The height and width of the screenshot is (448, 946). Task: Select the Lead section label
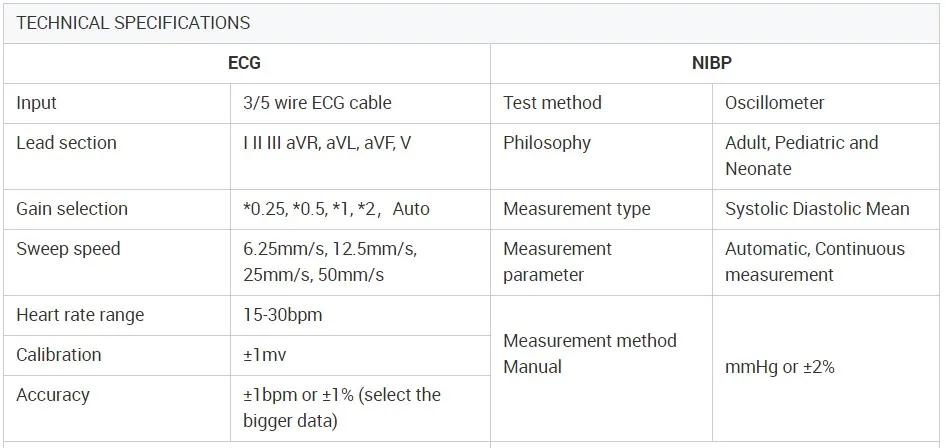66,143
